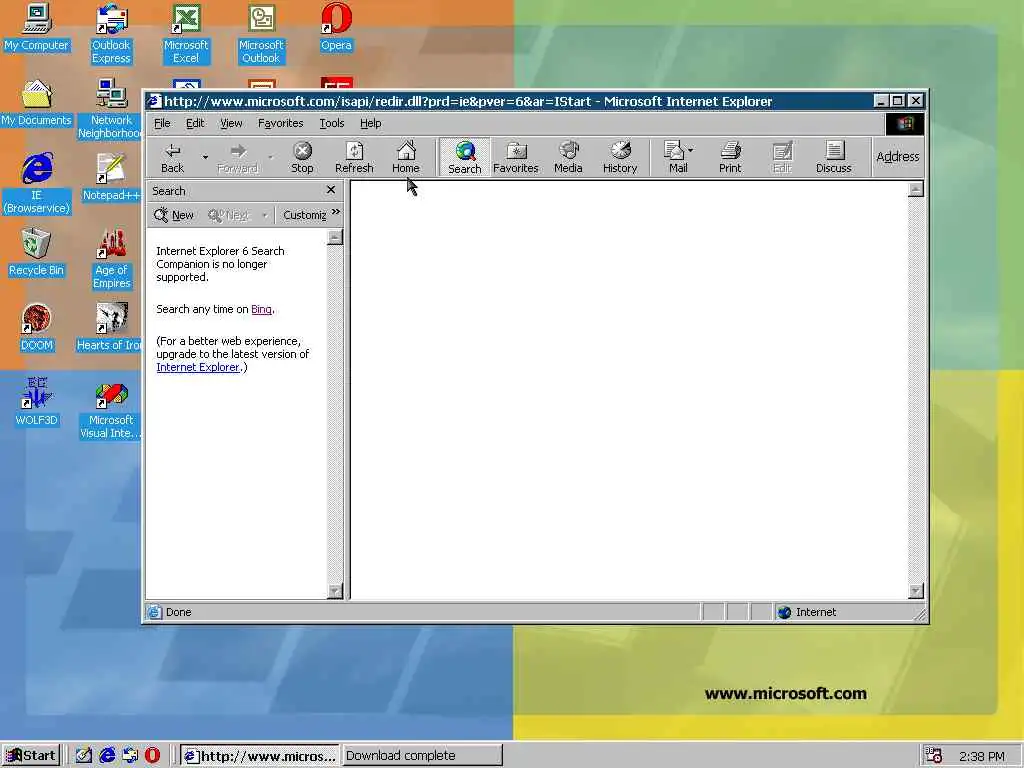
Task: Click the Show Desktop quick launch icon
Action: 84,756
